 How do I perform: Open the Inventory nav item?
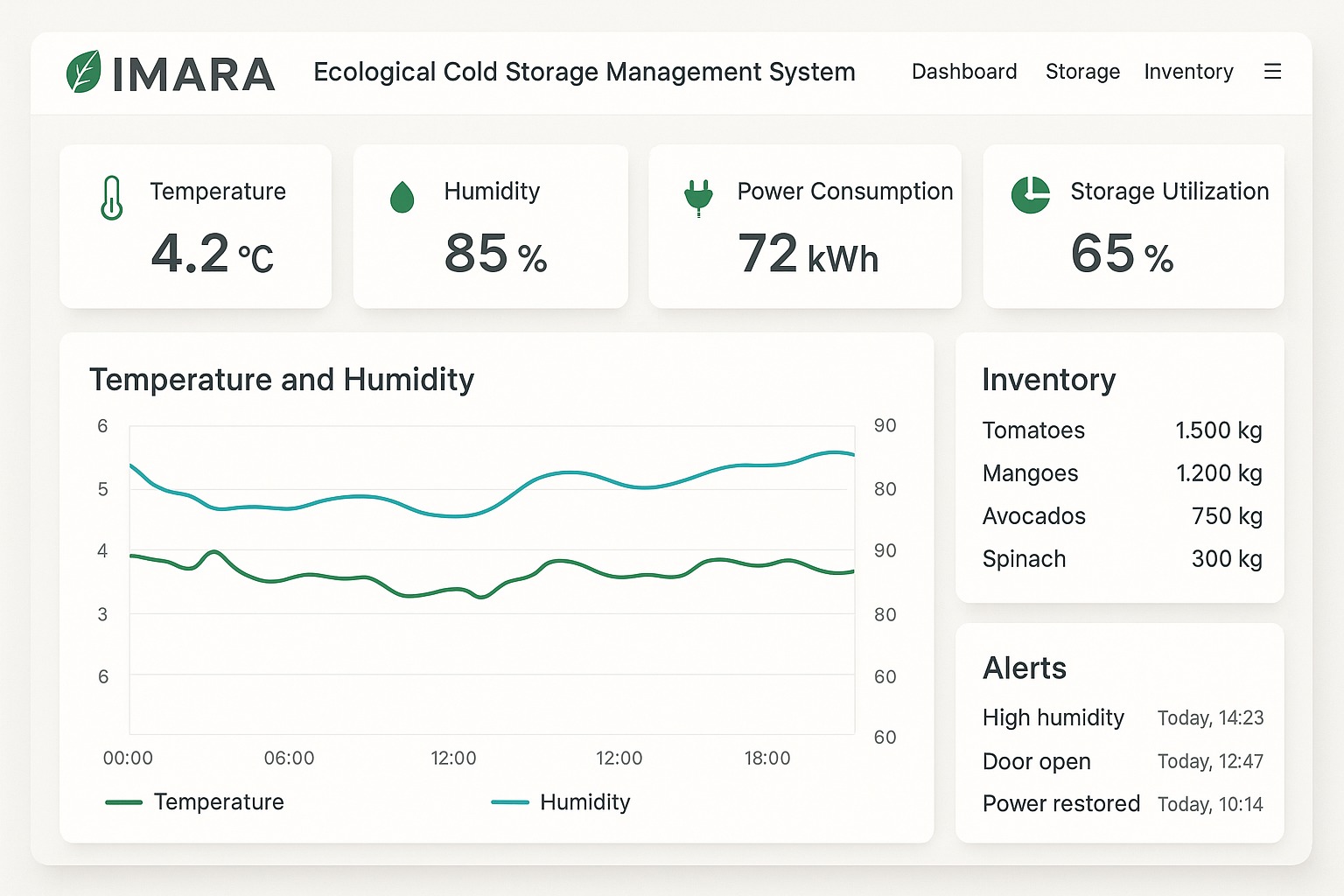(1188, 72)
